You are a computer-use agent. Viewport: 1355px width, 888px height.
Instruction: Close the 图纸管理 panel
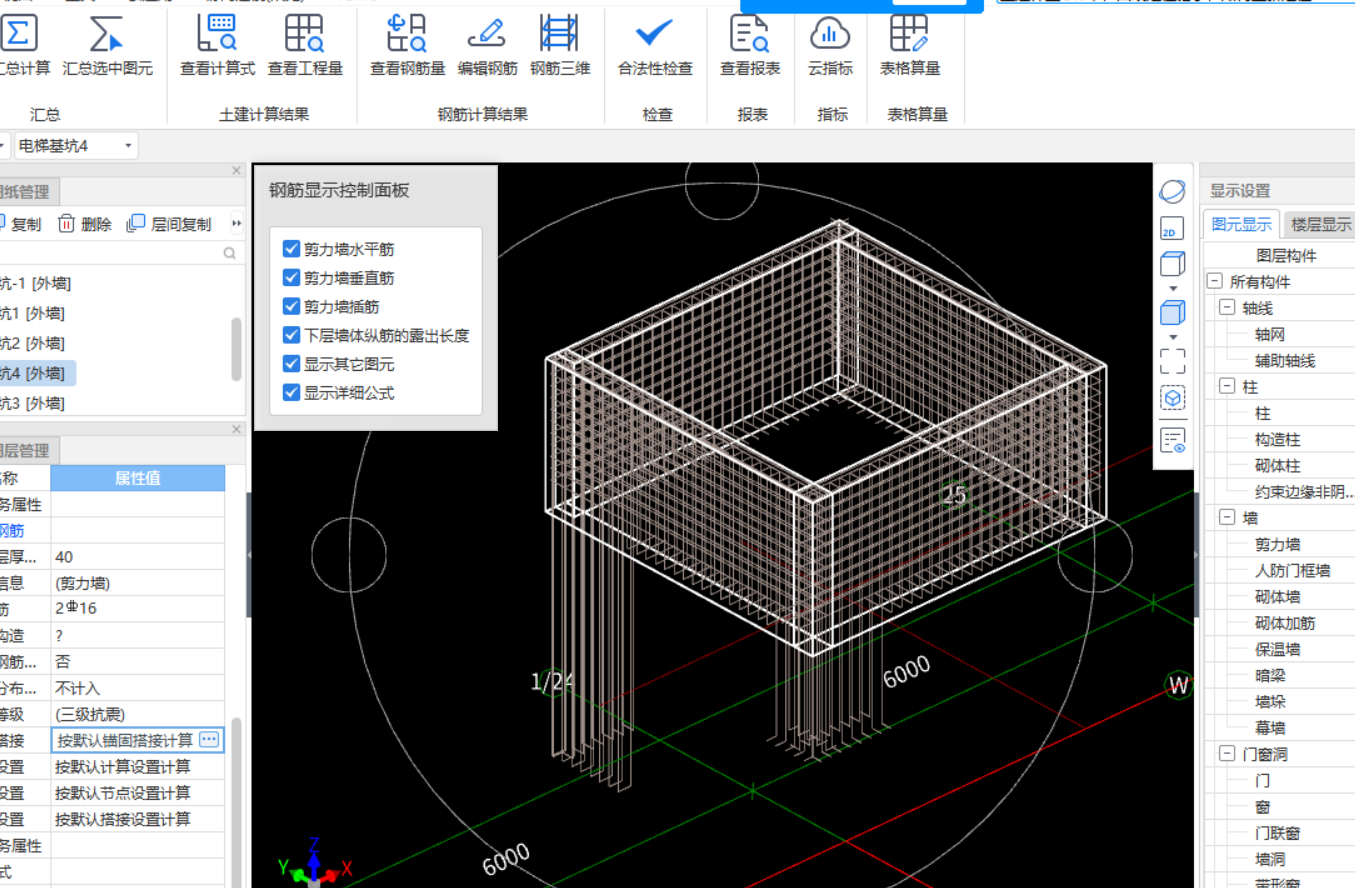pyautogui.click(x=236, y=171)
